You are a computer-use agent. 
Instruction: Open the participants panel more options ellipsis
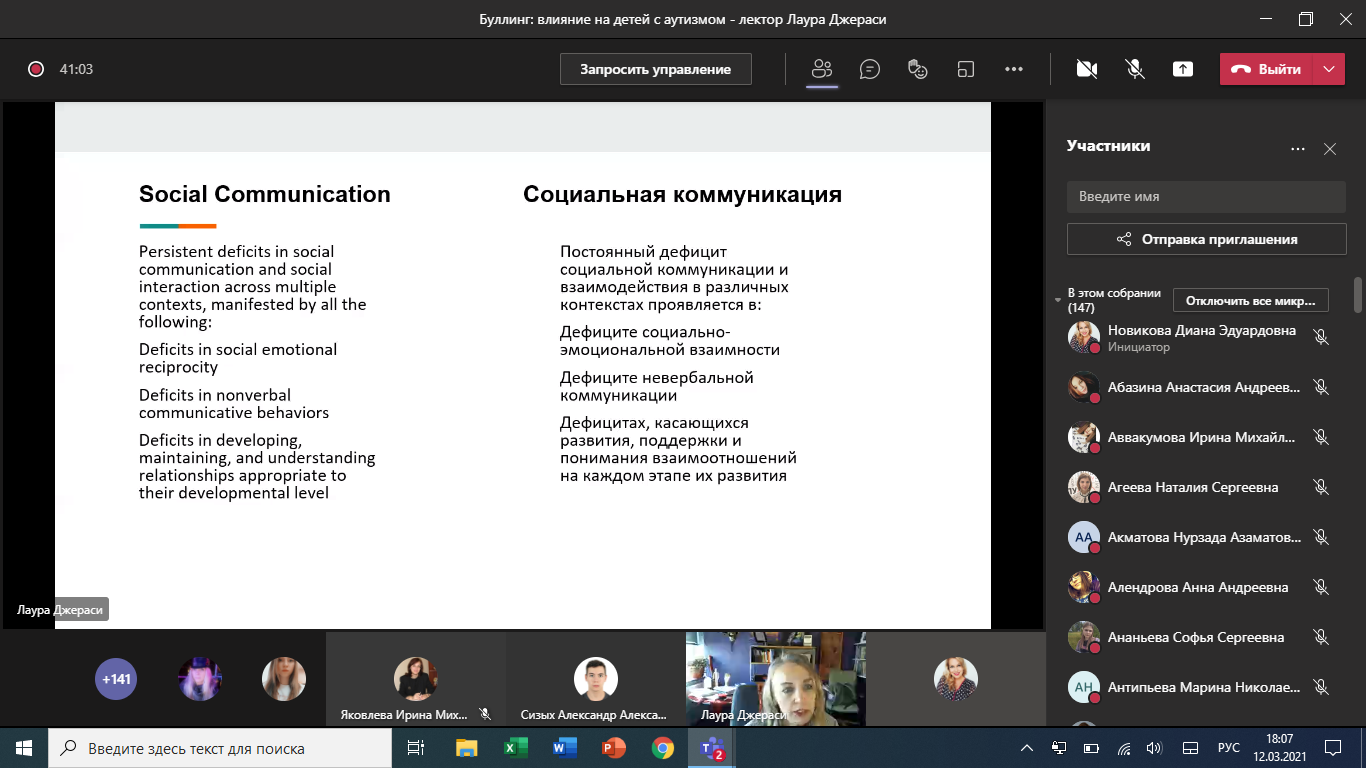pyautogui.click(x=1298, y=149)
